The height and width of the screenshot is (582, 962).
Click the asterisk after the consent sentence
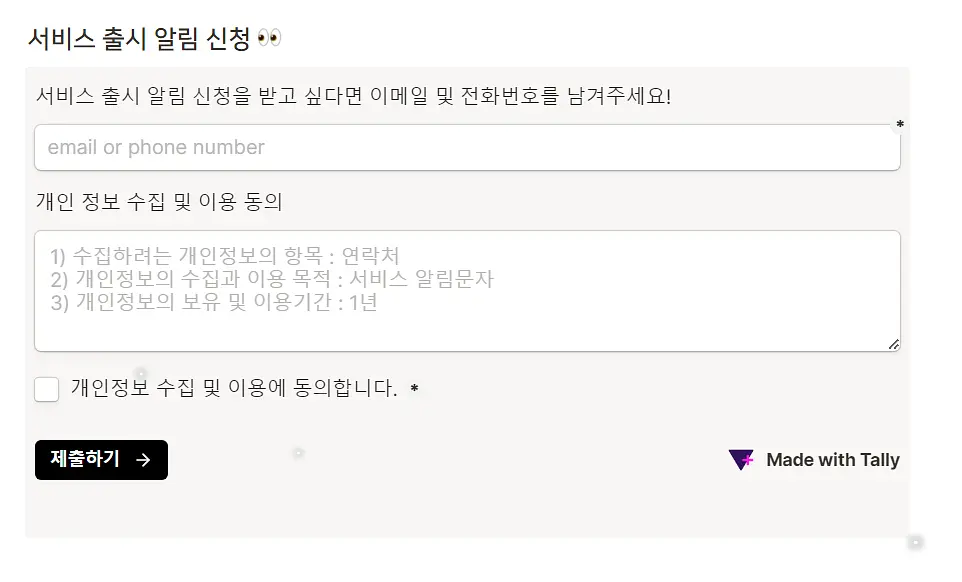point(415,388)
